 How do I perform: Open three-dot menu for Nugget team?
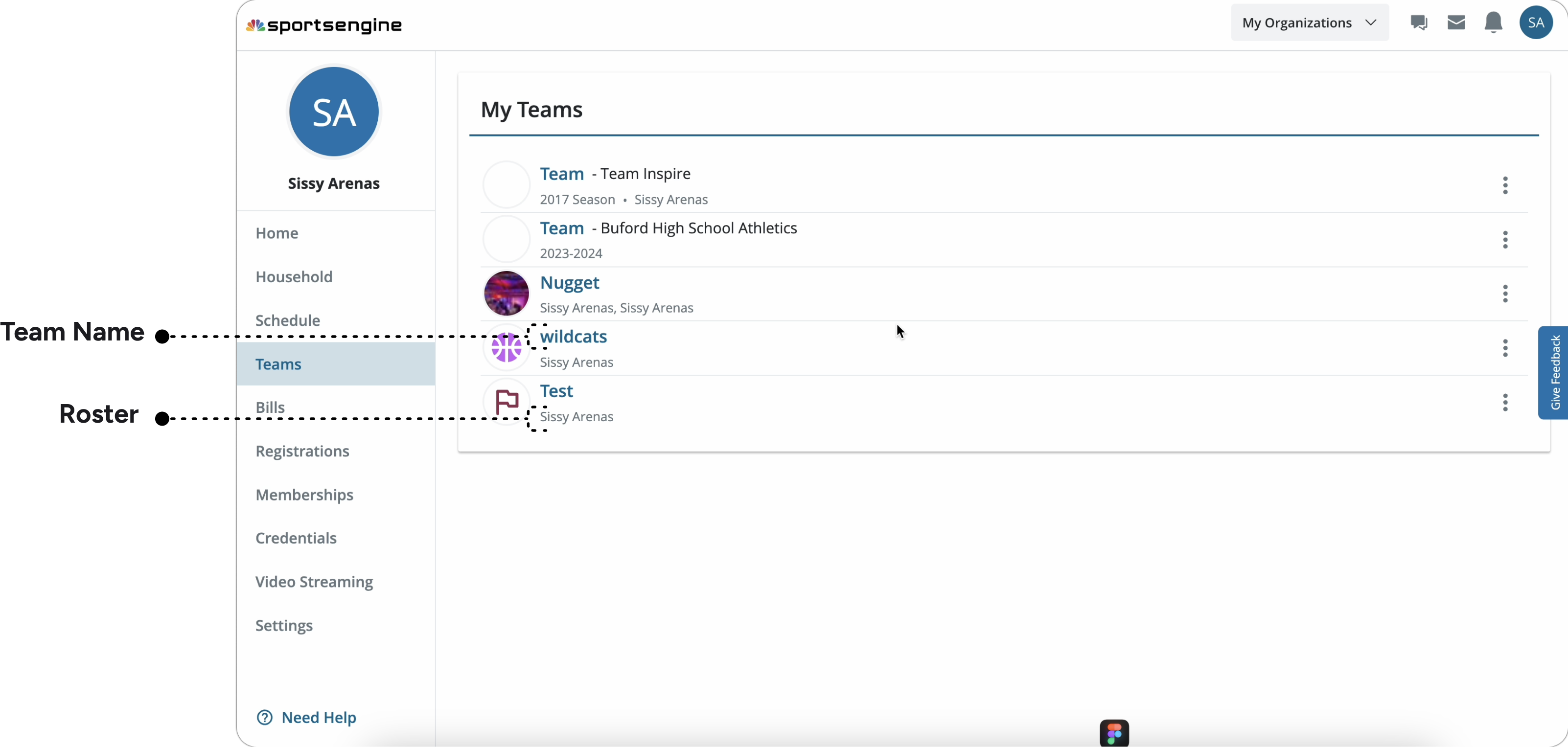1505,294
